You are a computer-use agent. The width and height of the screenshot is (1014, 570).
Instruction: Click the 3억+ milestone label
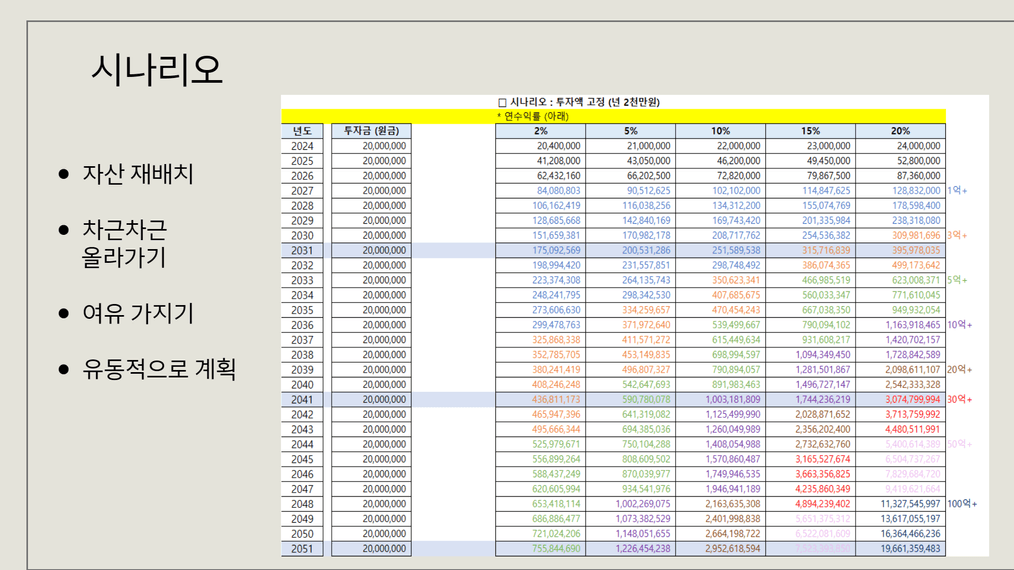point(957,236)
